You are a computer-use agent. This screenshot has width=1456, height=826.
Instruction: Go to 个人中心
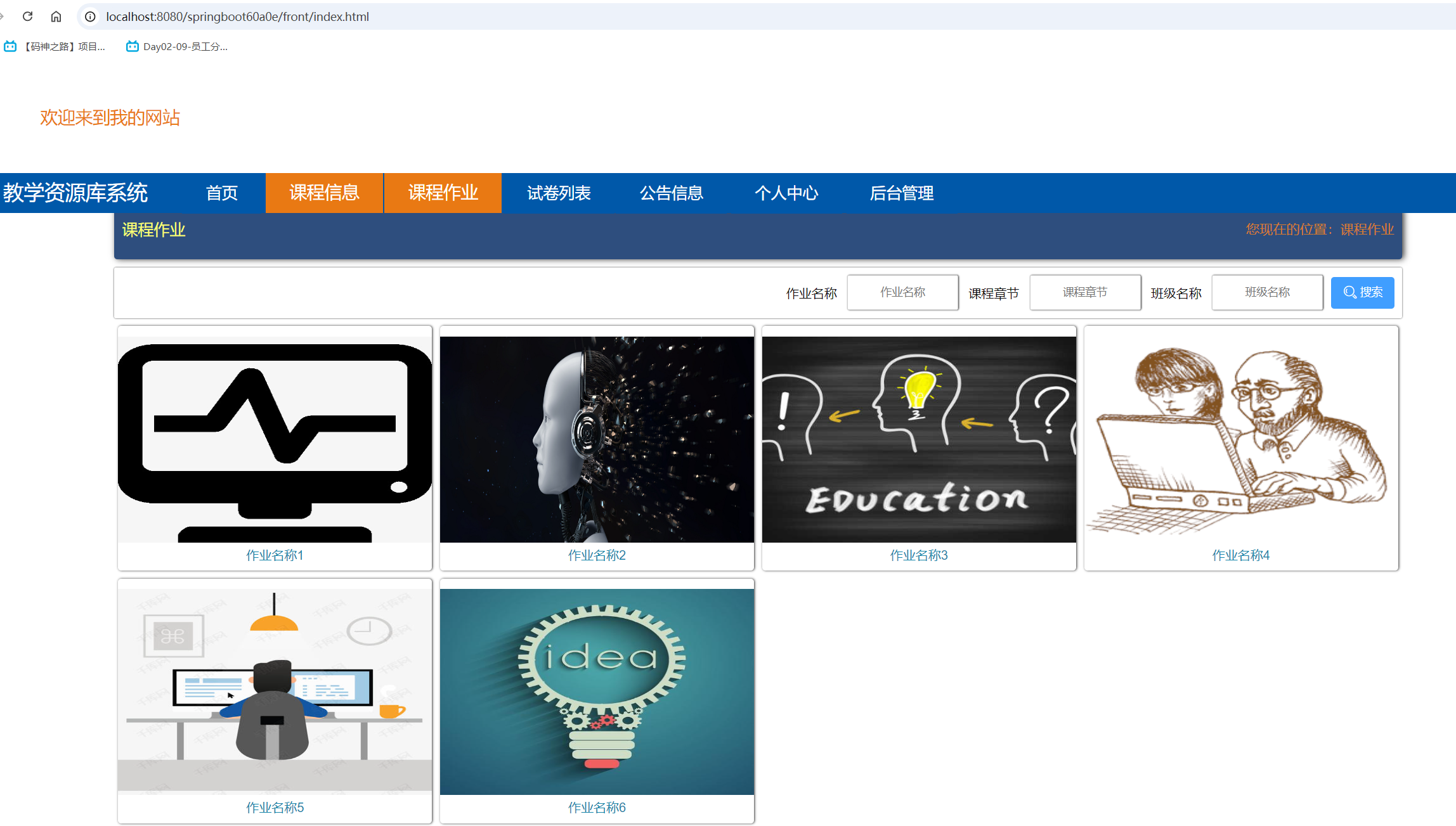[786, 193]
